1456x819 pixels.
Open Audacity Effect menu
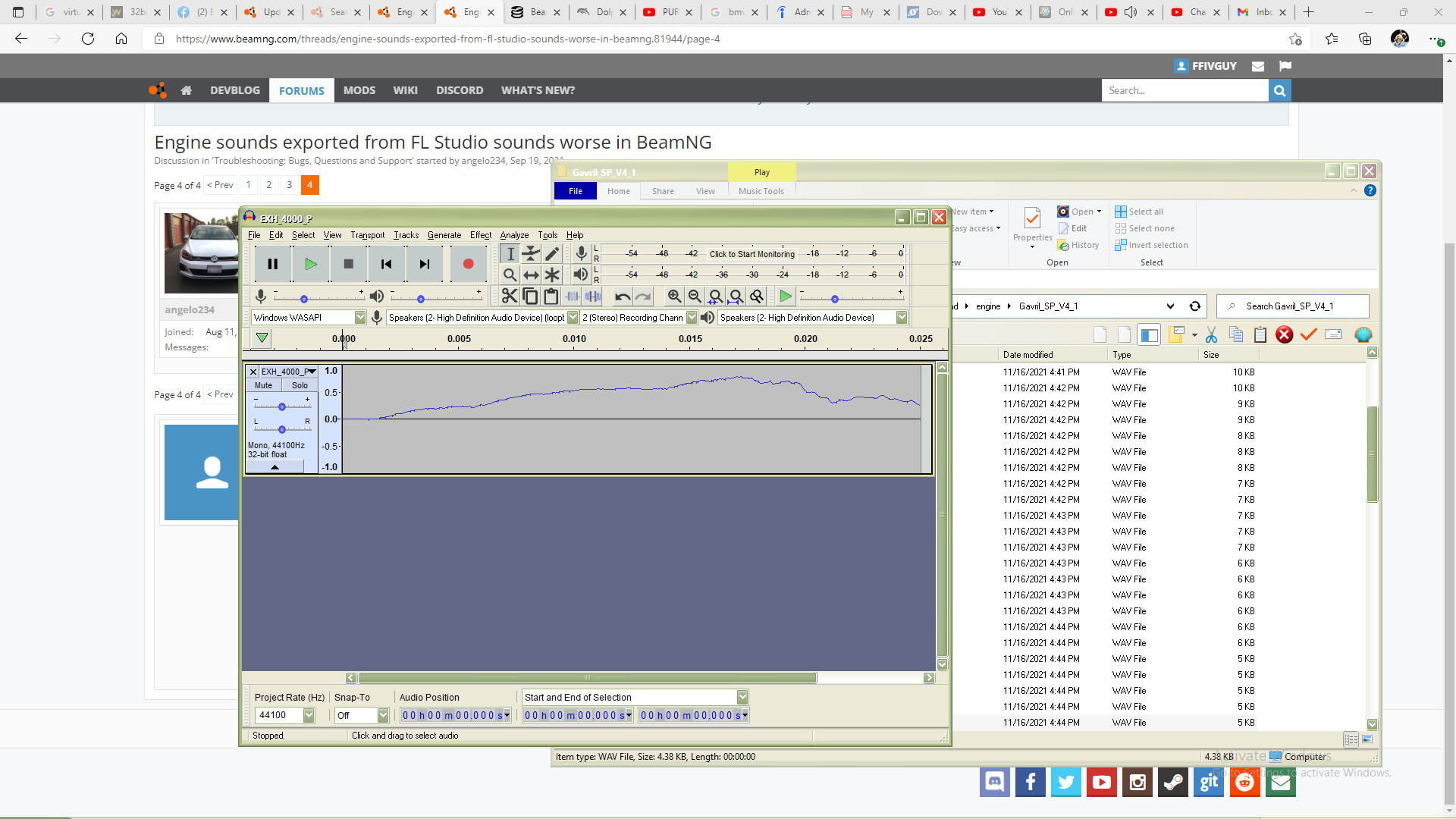click(481, 235)
